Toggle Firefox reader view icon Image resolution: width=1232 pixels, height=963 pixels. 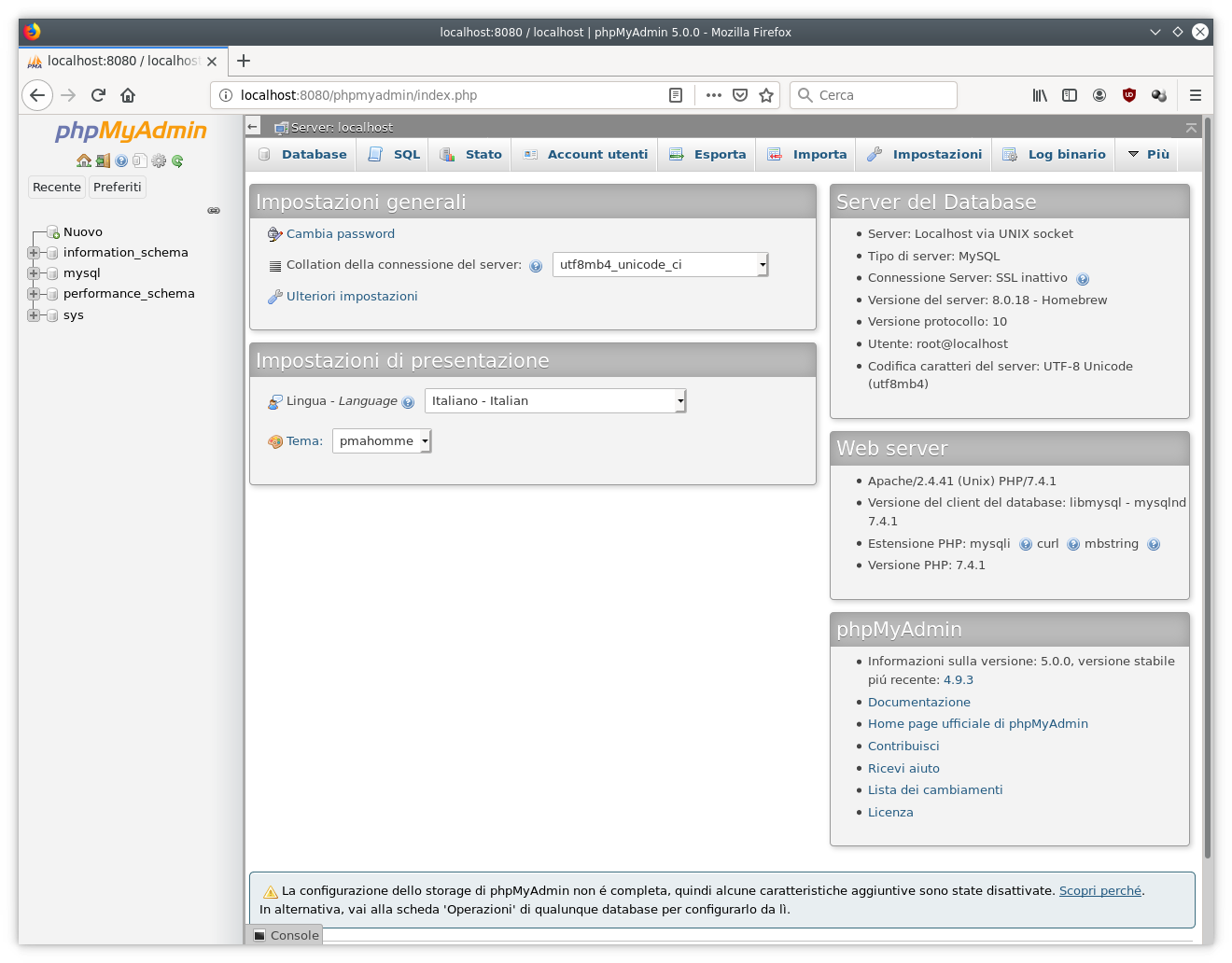[676, 95]
